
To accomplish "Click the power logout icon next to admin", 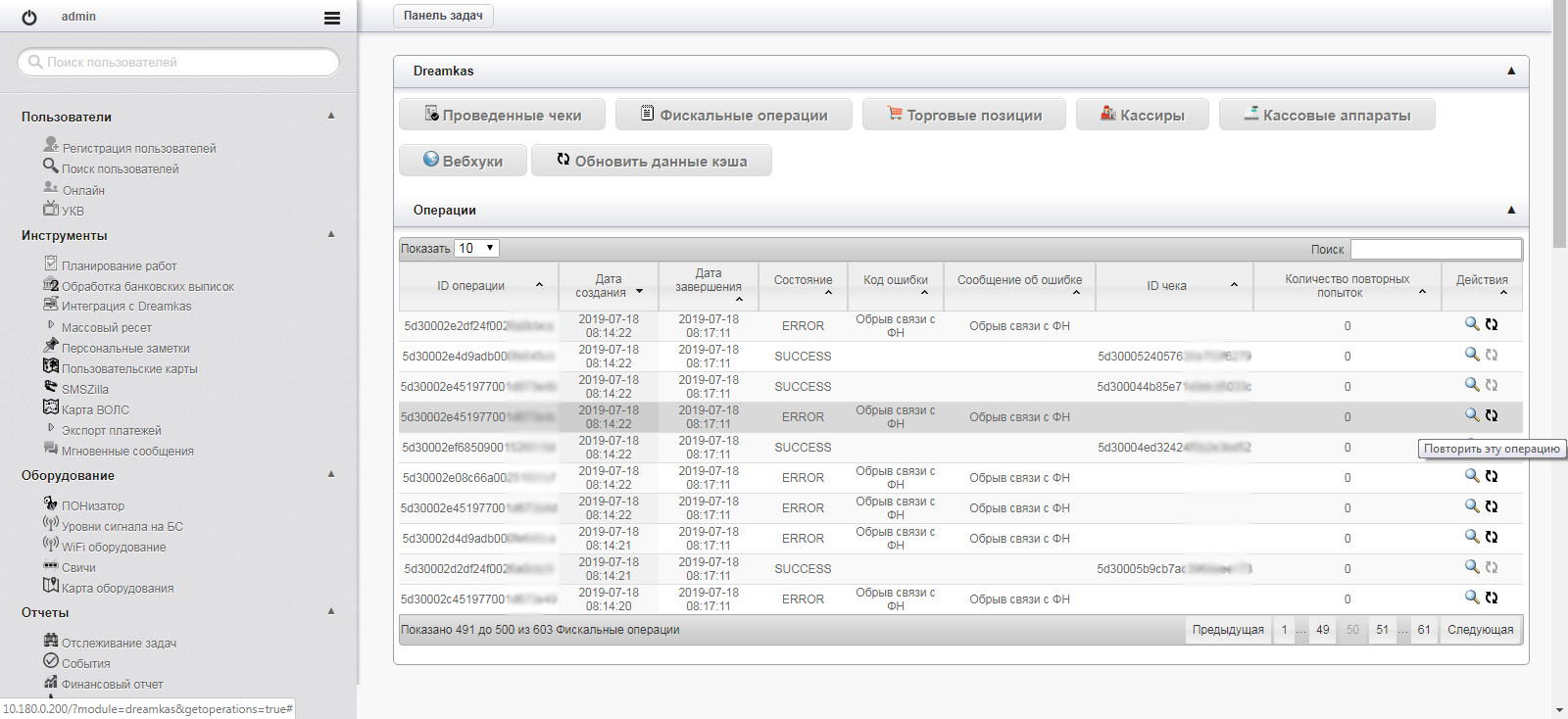I will point(29,18).
